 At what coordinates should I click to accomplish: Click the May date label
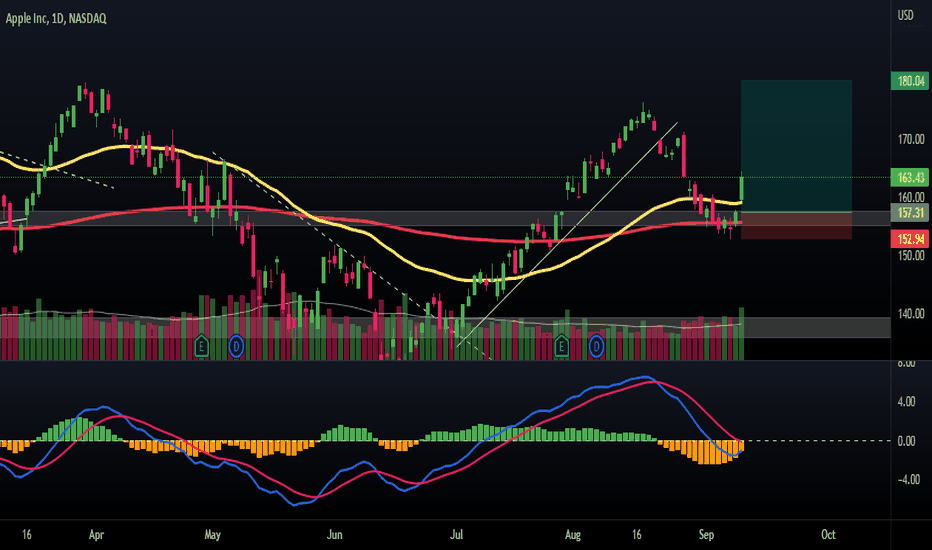point(212,535)
